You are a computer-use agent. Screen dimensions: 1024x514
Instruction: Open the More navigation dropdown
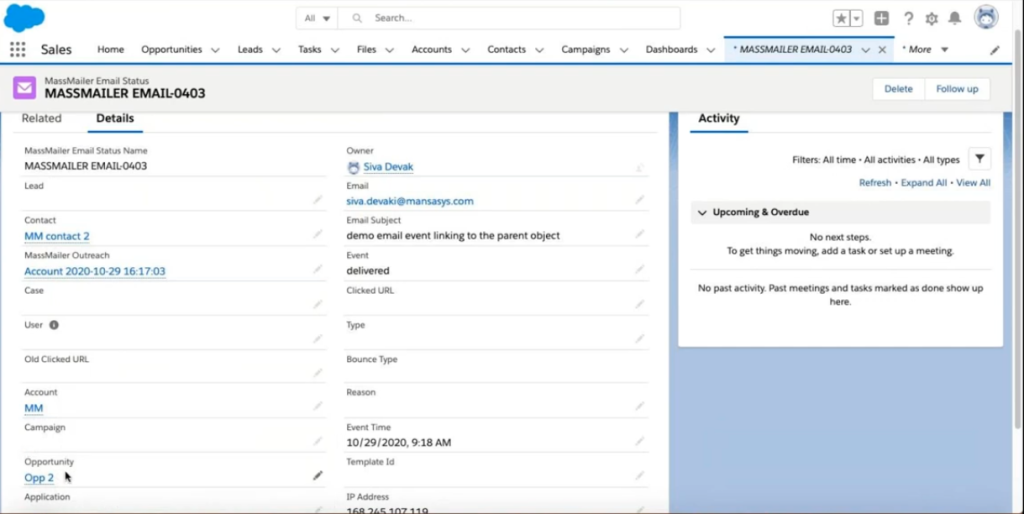point(925,50)
